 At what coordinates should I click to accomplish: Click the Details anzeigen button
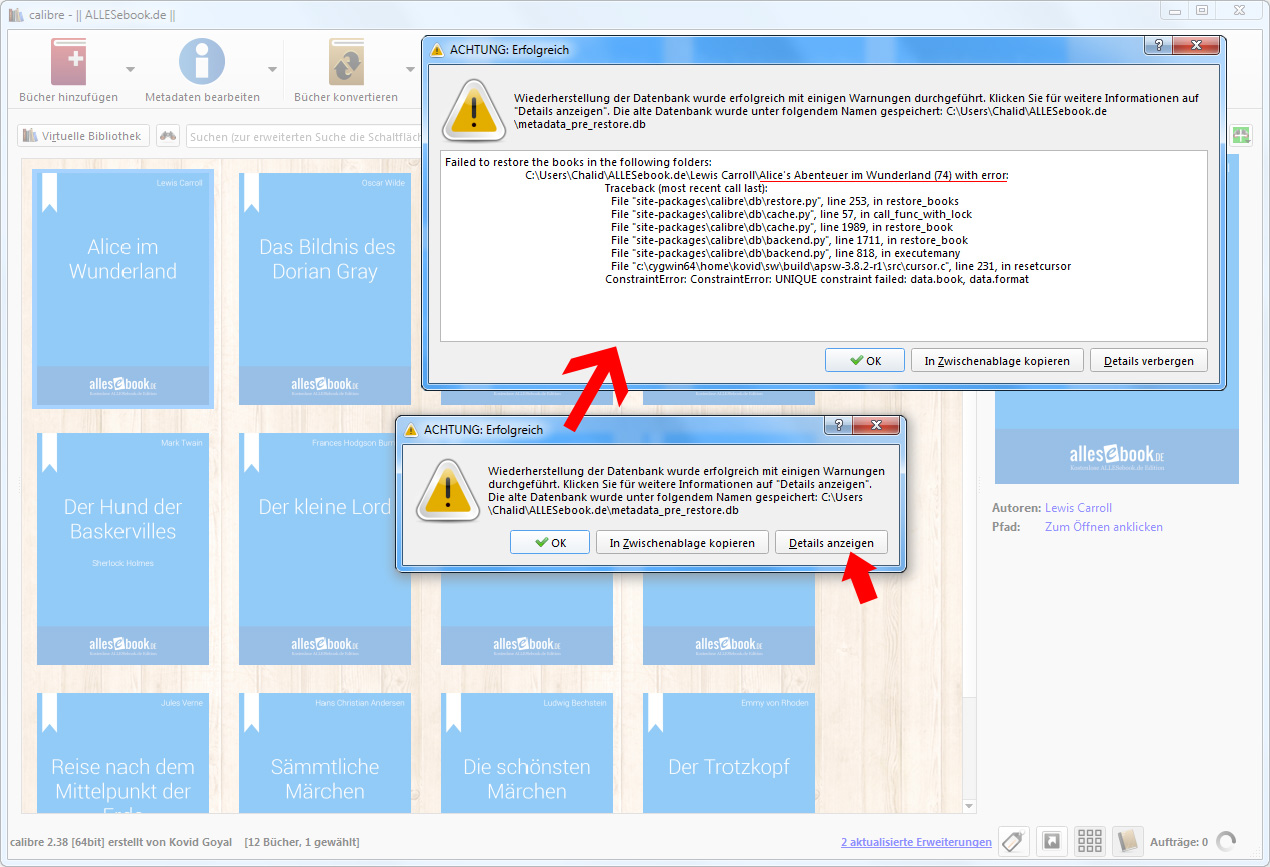(x=831, y=542)
